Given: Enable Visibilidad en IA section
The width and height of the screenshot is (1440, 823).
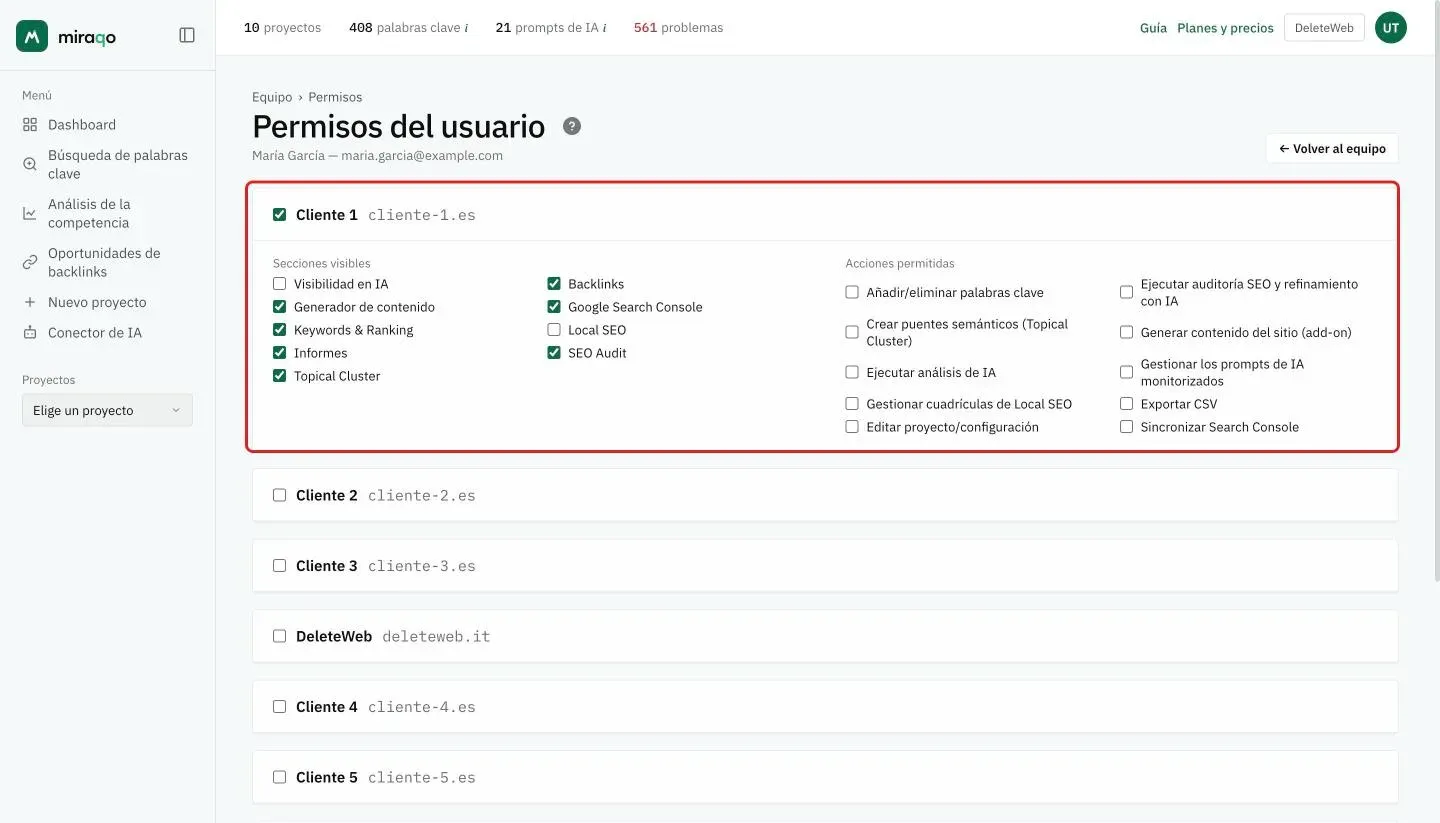Looking at the screenshot, I should pyautogui.click(x=279, y=284).
